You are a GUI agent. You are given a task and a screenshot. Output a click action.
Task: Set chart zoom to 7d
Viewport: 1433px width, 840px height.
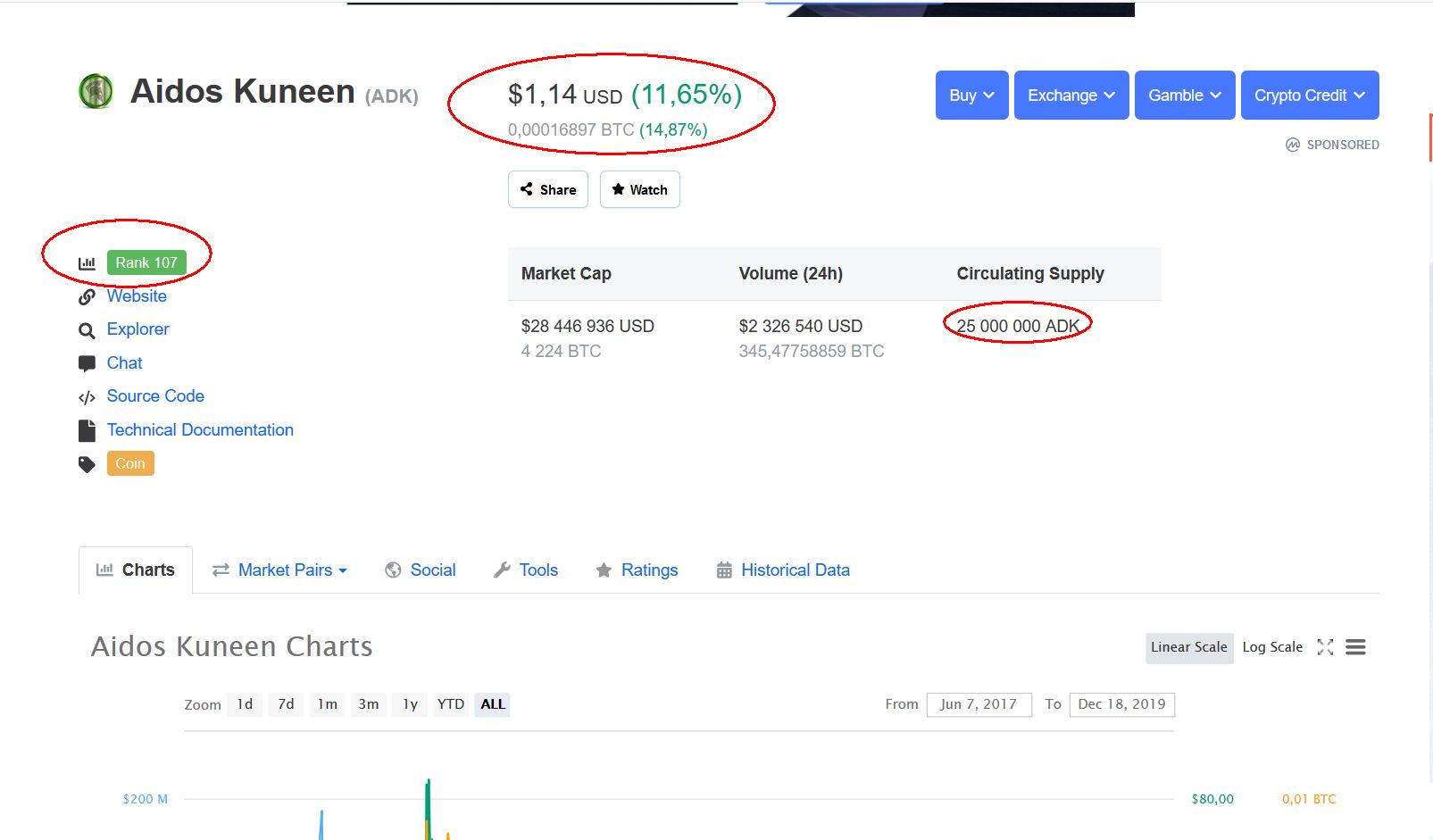pyautogui.click(x=286, y=704)
